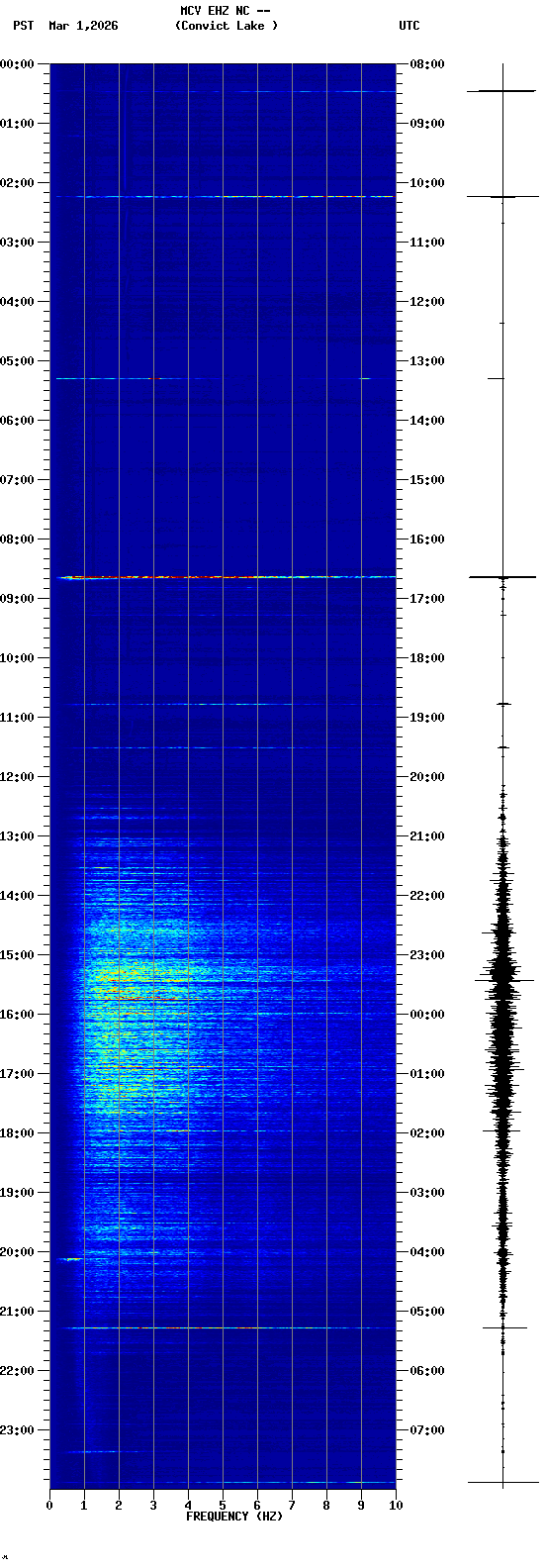Click frequency axis tick label '7'
The image size is (546, 1568).
[x=292, y=1506]
